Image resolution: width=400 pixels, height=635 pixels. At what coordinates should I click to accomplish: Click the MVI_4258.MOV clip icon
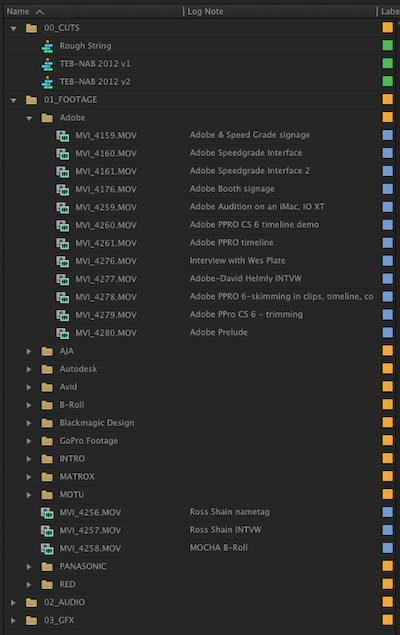(x=47, y=548)
